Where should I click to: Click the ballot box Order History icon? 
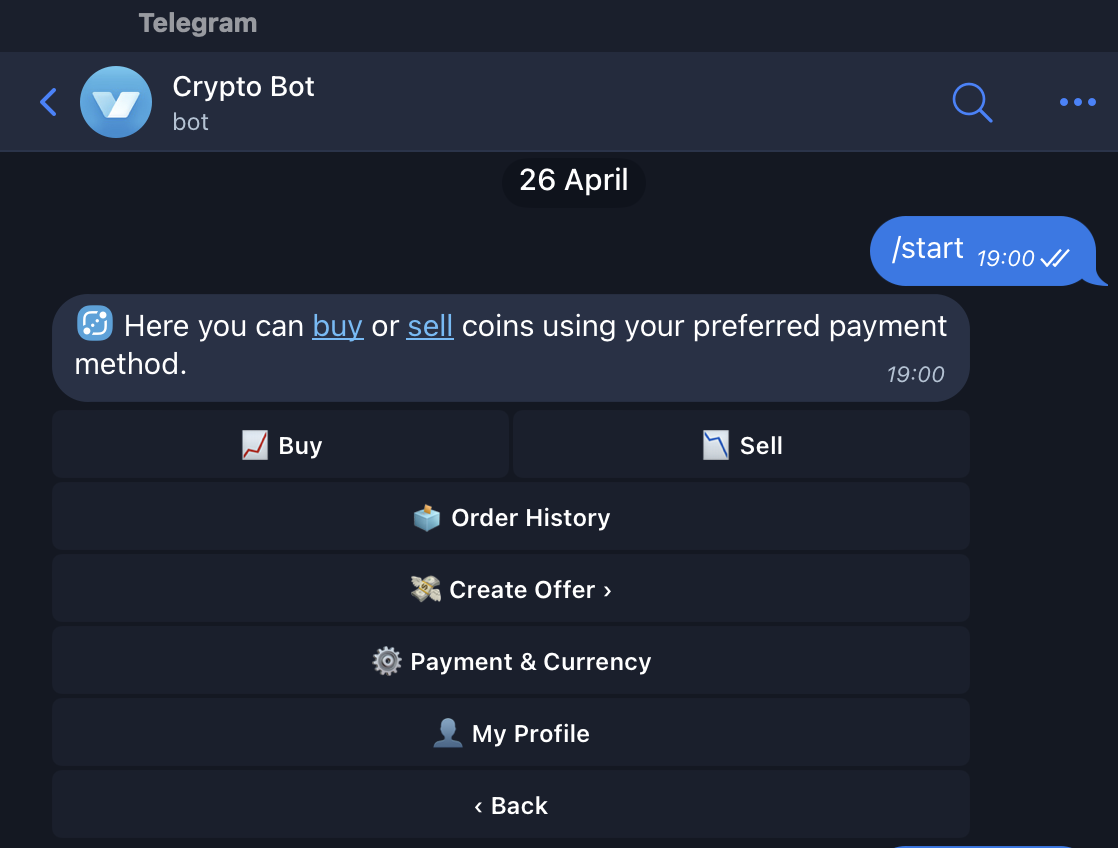427,518
